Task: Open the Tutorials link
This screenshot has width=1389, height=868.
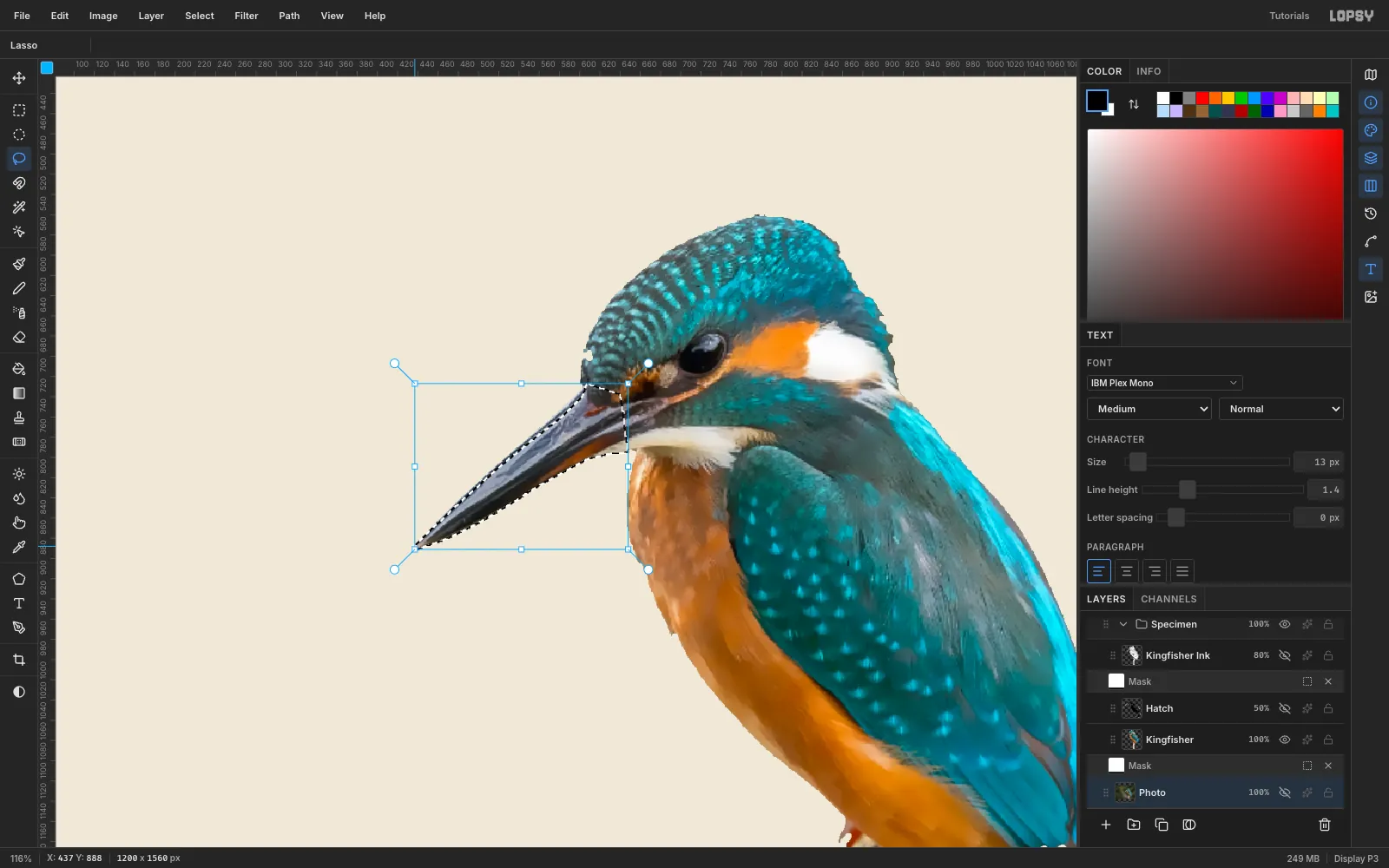Action: [x=1289, y=16]
